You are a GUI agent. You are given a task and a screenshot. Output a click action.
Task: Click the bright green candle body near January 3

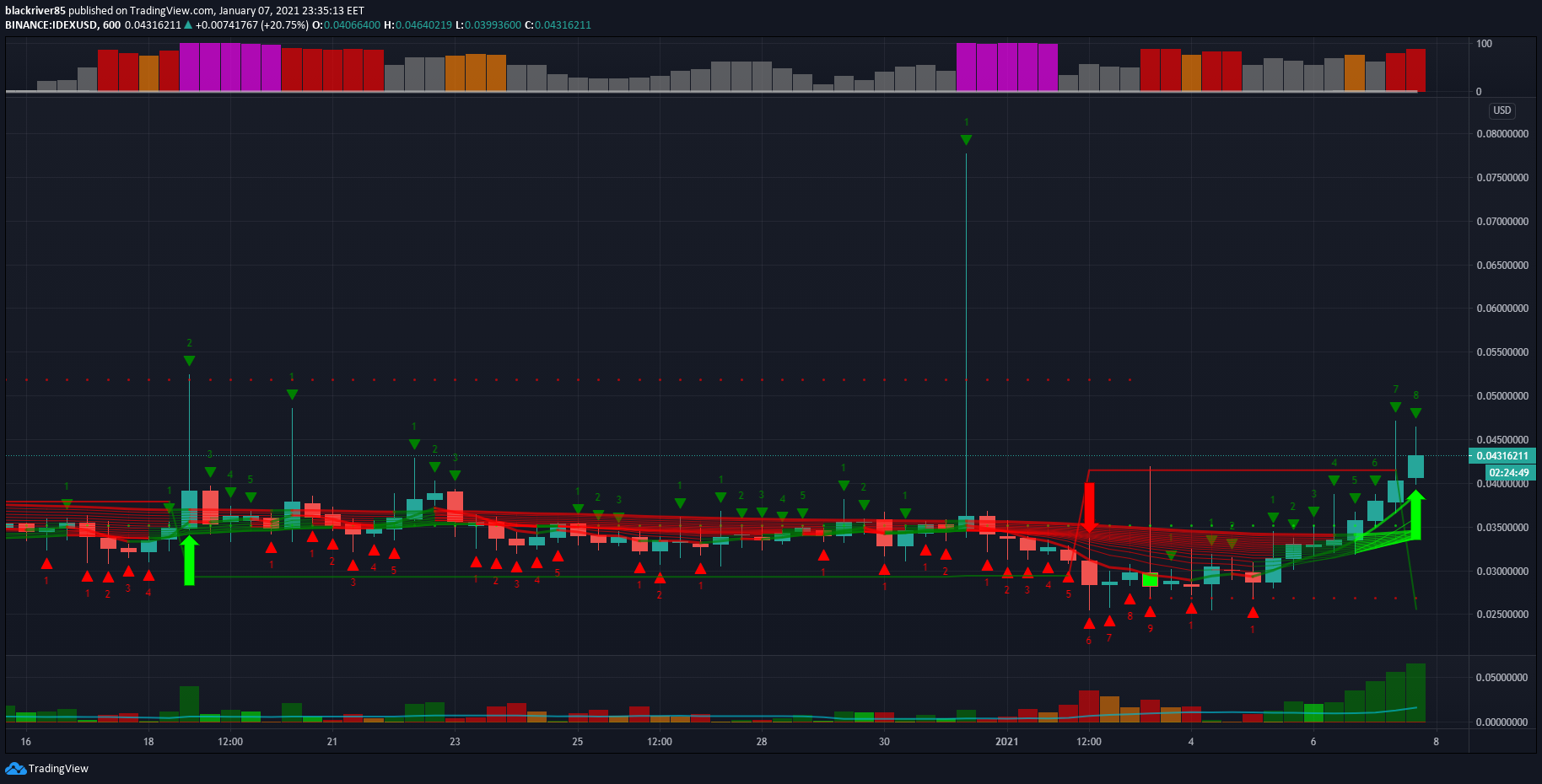point(1150,580)
